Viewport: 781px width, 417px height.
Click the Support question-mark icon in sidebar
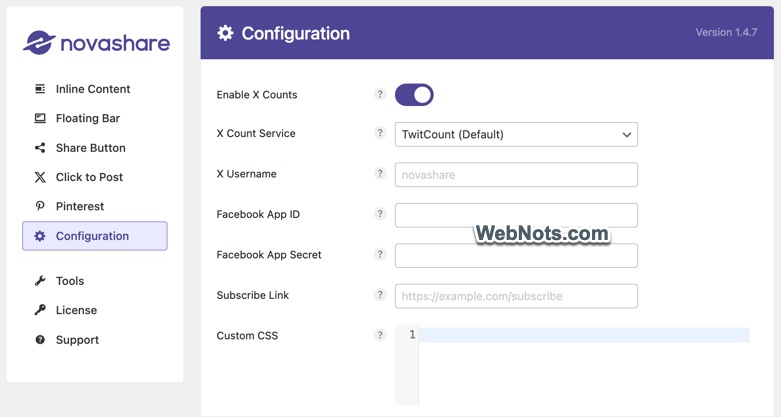point(40,340)
